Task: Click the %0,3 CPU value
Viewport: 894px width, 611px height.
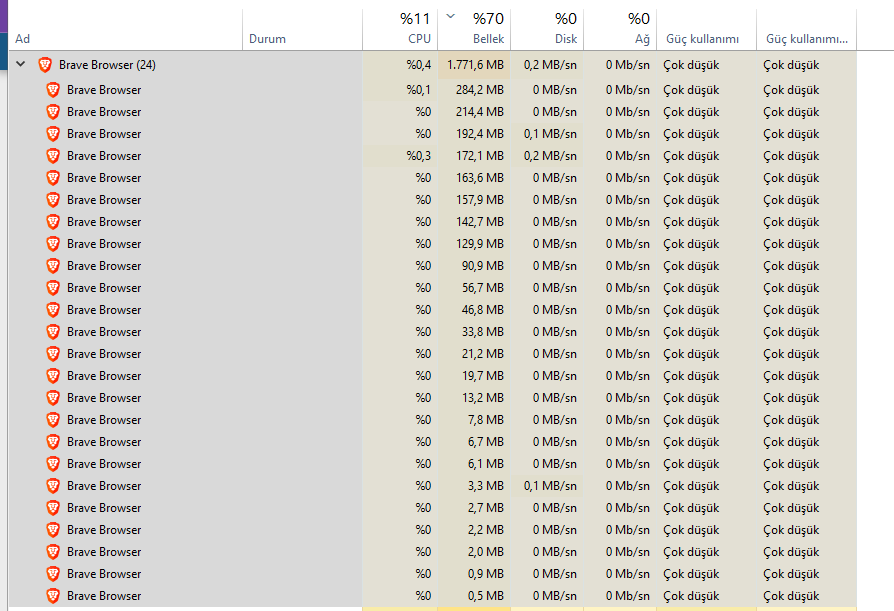Action: [418, 156]
